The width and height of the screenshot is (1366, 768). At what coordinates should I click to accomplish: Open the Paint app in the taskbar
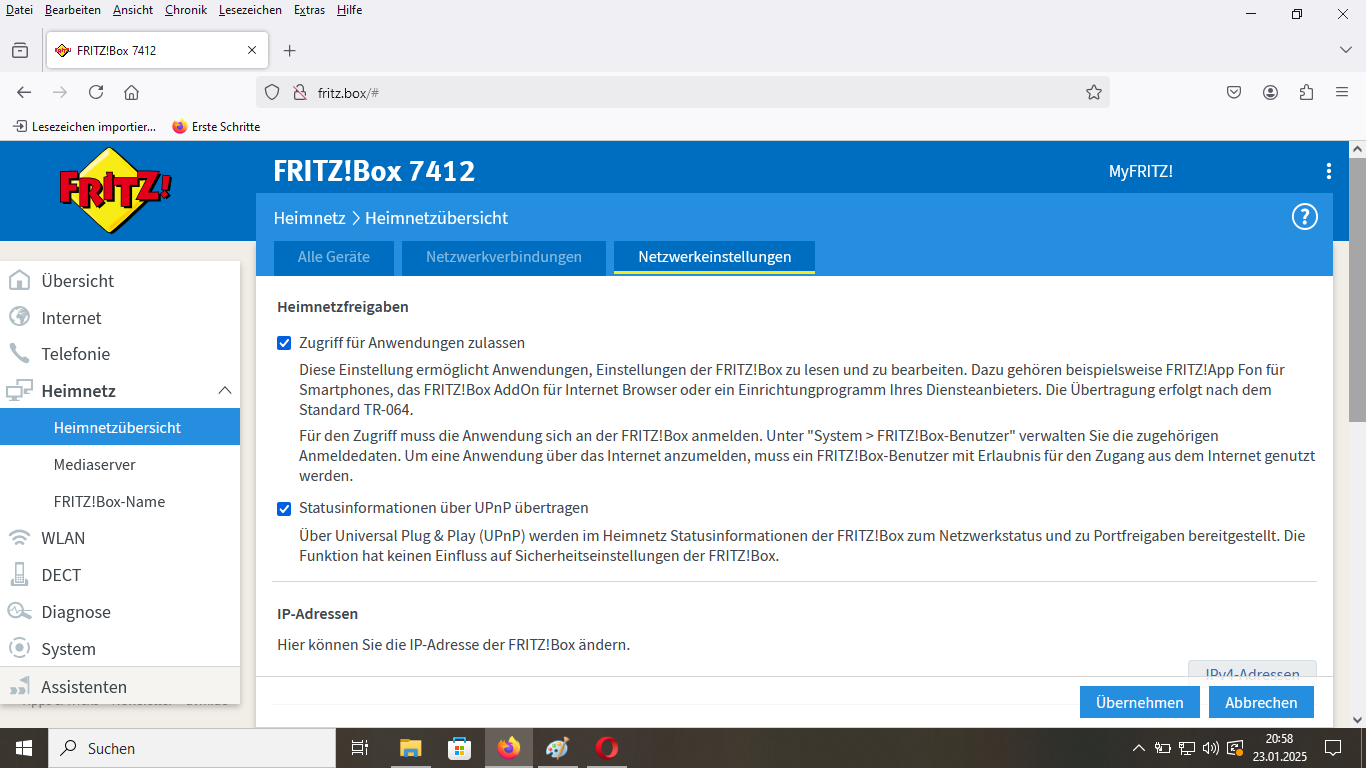557,748
